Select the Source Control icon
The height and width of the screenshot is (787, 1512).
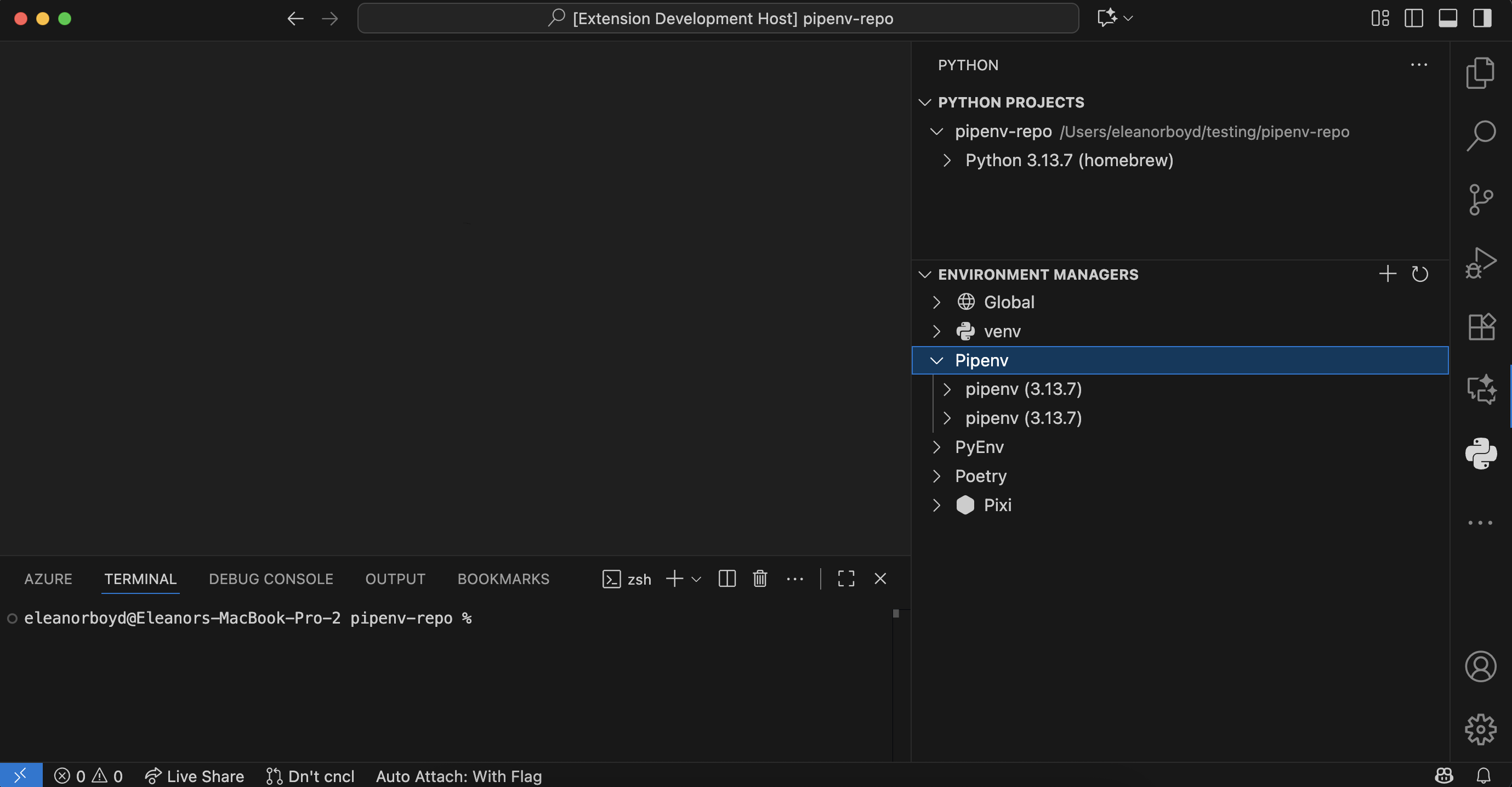click(1481, 199)
